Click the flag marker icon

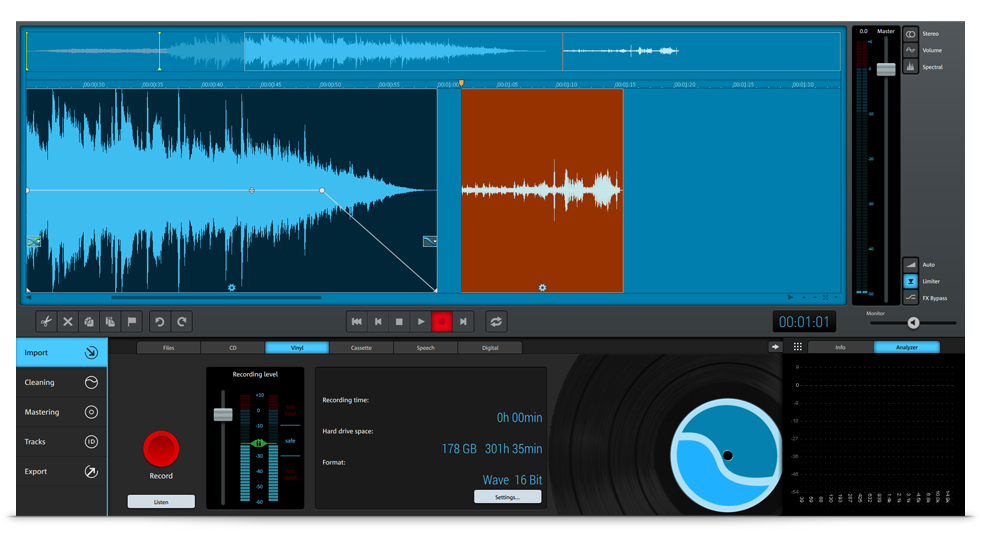coord(131,322)
